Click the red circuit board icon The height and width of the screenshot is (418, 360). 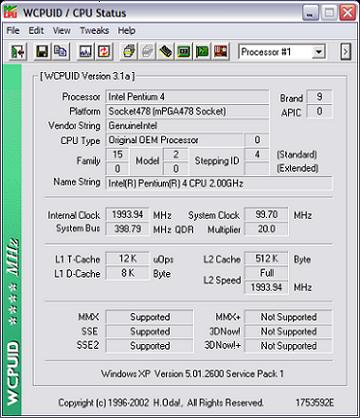pyautogui.click(x=221, y=52)
